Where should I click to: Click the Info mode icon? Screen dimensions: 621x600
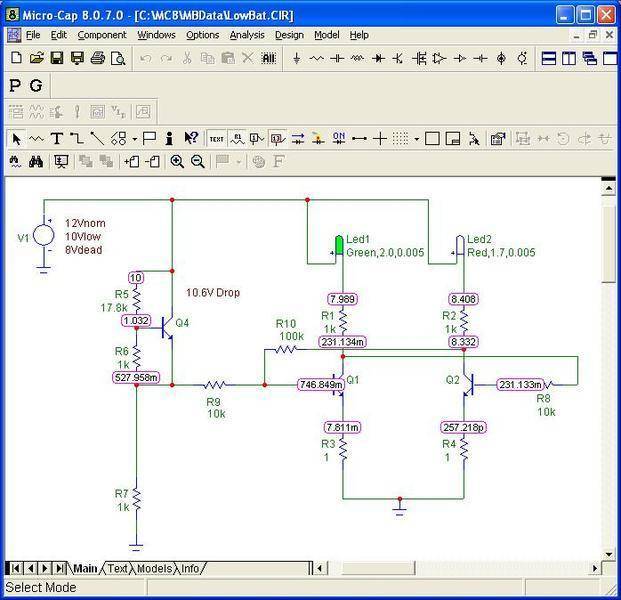[170, 138]
